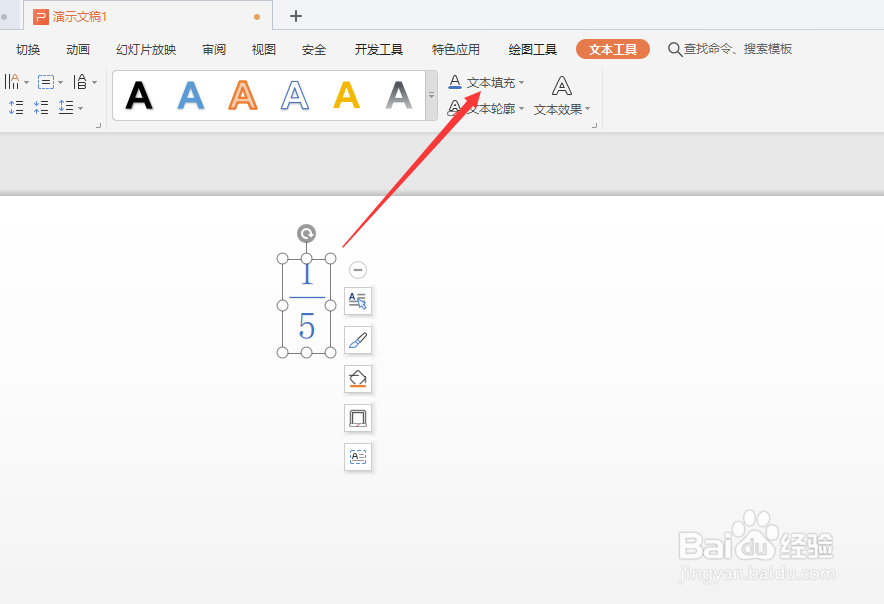
Task: Click the shape fill icon beside the text box
Action: [358, 379]
